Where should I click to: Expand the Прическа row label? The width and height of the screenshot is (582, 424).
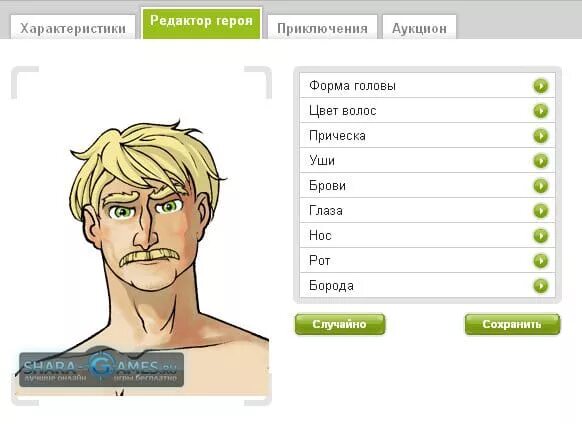point(337,136)
